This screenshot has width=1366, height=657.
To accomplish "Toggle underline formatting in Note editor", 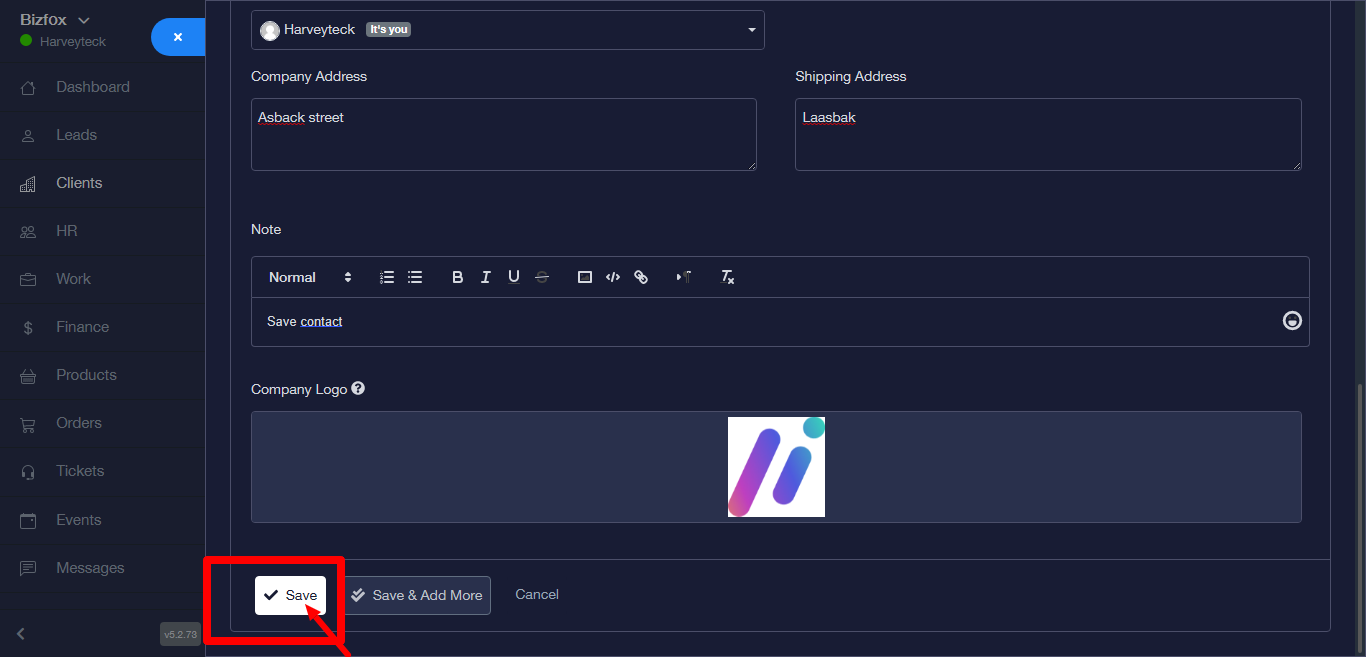I will click(514, 277).
